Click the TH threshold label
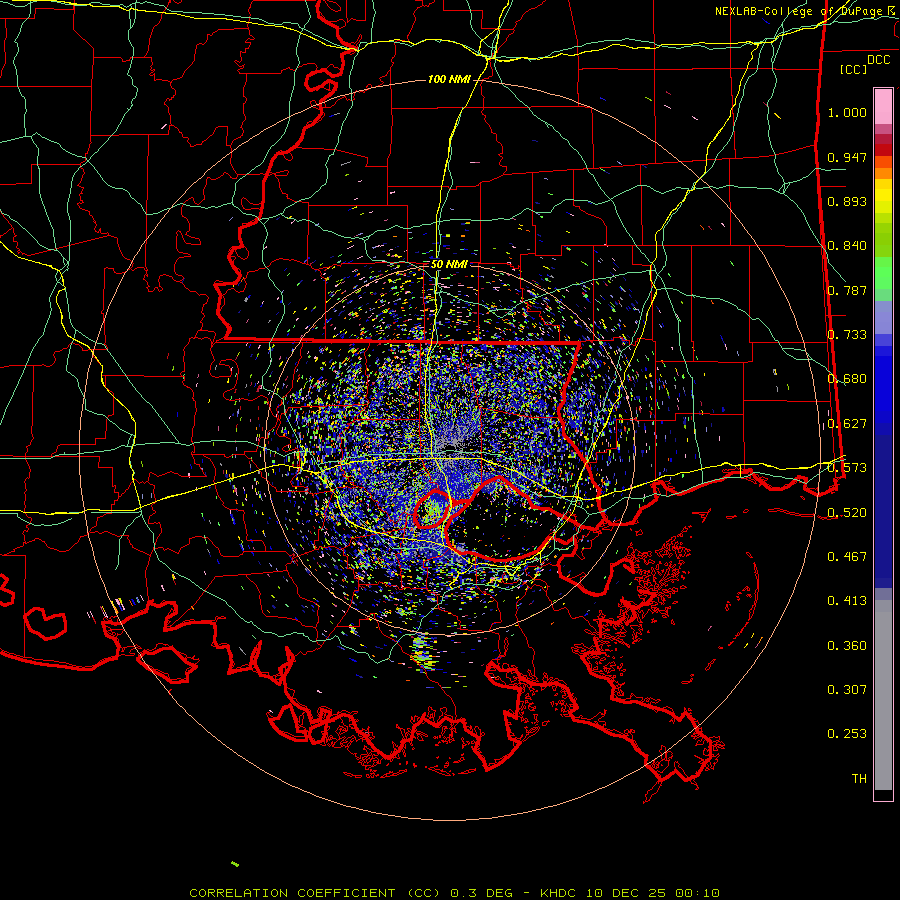This screenshot has height=900, width=900. click(x=859, y=779)
